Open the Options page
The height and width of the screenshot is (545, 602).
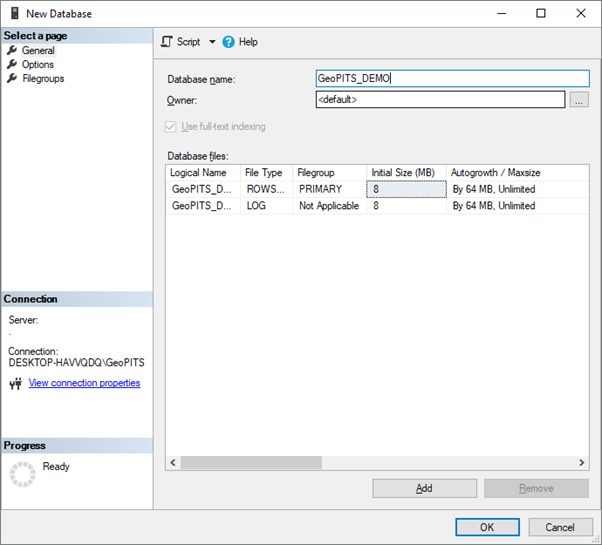pos(38,64)
